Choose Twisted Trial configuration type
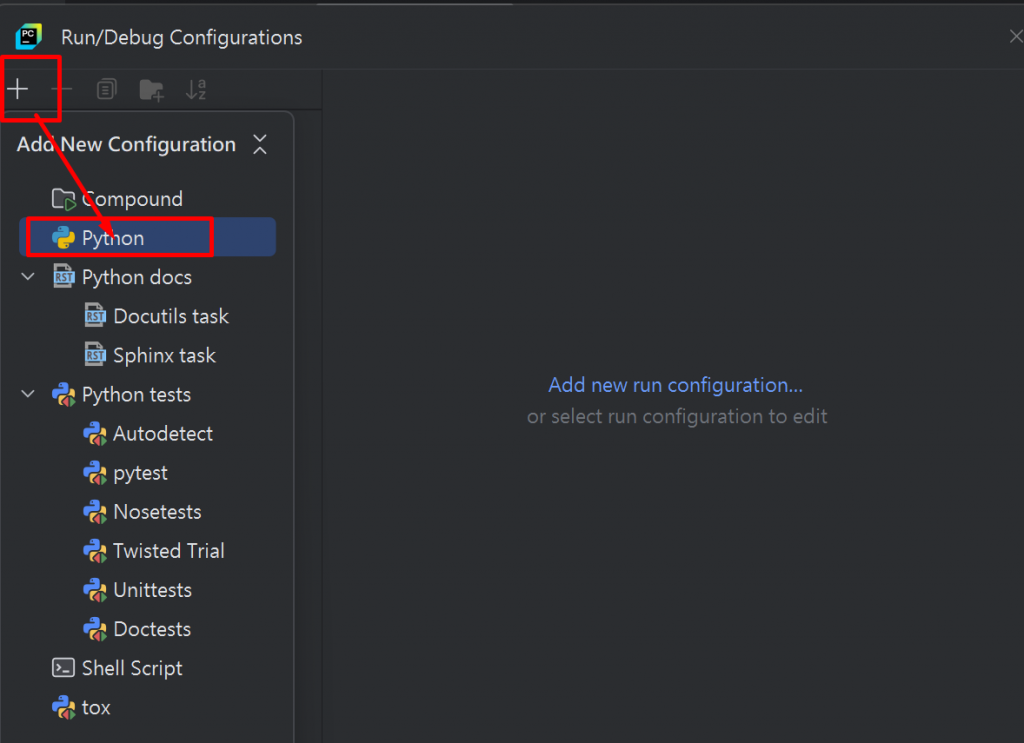Viewport: 1024px width, 743px height. (x=169, y=552)
